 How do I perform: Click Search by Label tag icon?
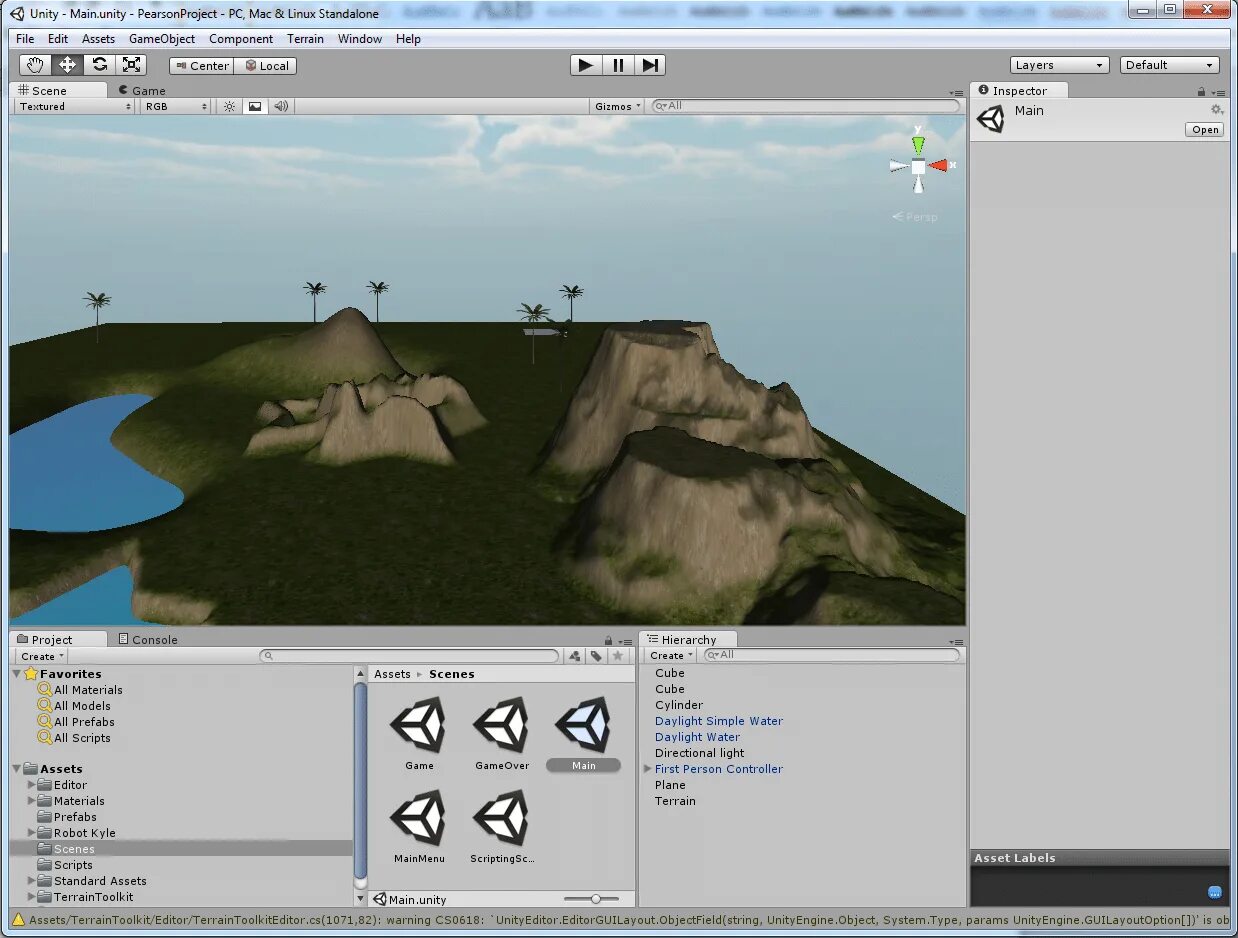click(x=596, y=656)
